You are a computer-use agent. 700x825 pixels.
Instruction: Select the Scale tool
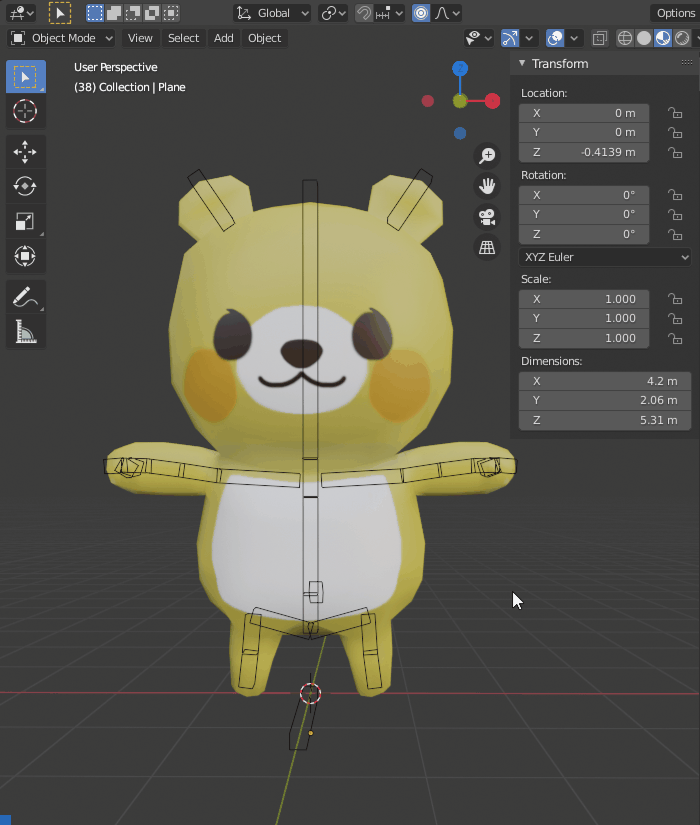tap(25, 221)
